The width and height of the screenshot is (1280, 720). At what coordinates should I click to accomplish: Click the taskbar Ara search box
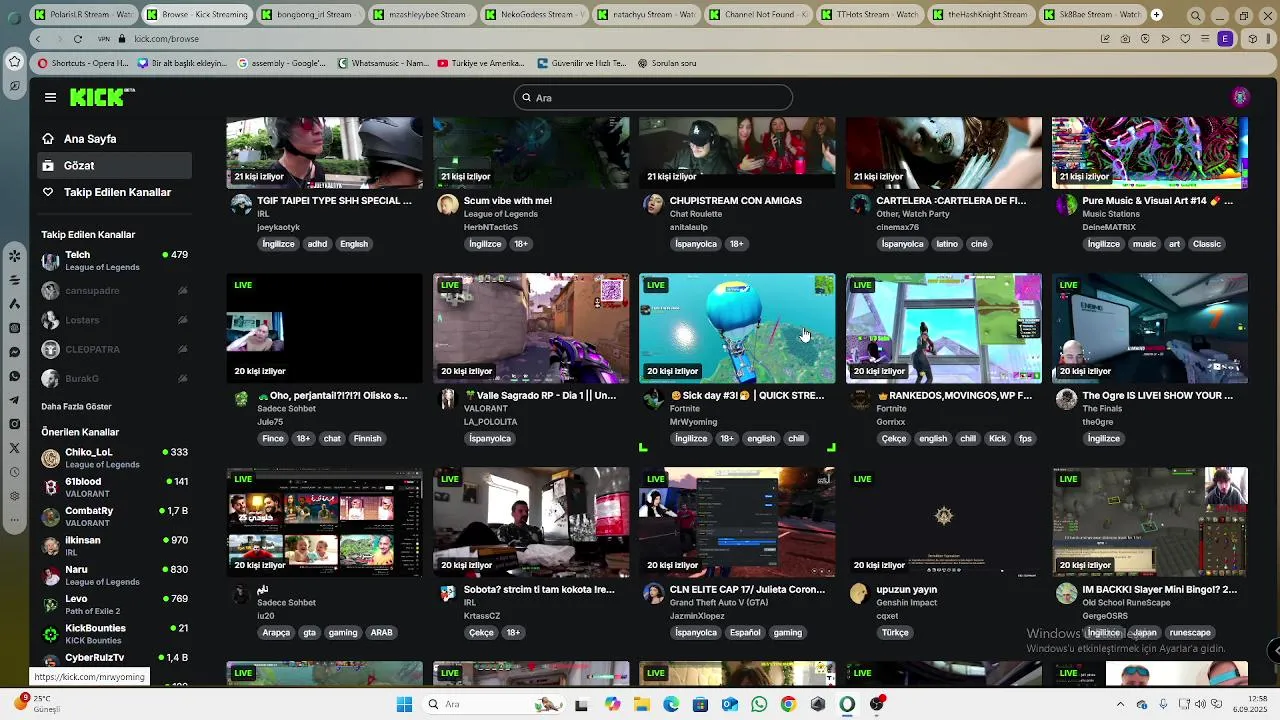tap(494, 704)
